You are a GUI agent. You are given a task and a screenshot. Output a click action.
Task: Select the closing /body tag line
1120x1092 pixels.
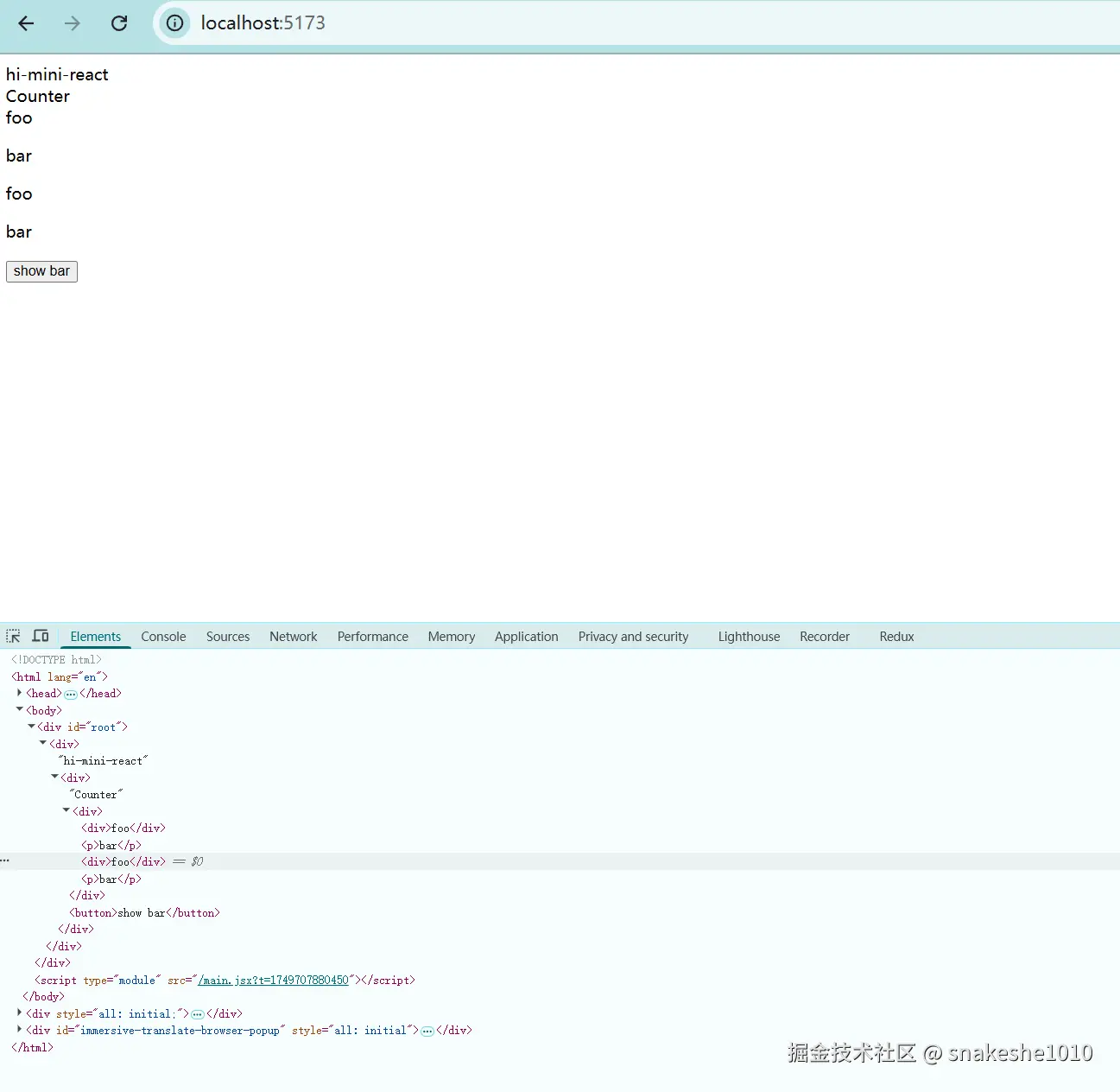pos(43,996)
